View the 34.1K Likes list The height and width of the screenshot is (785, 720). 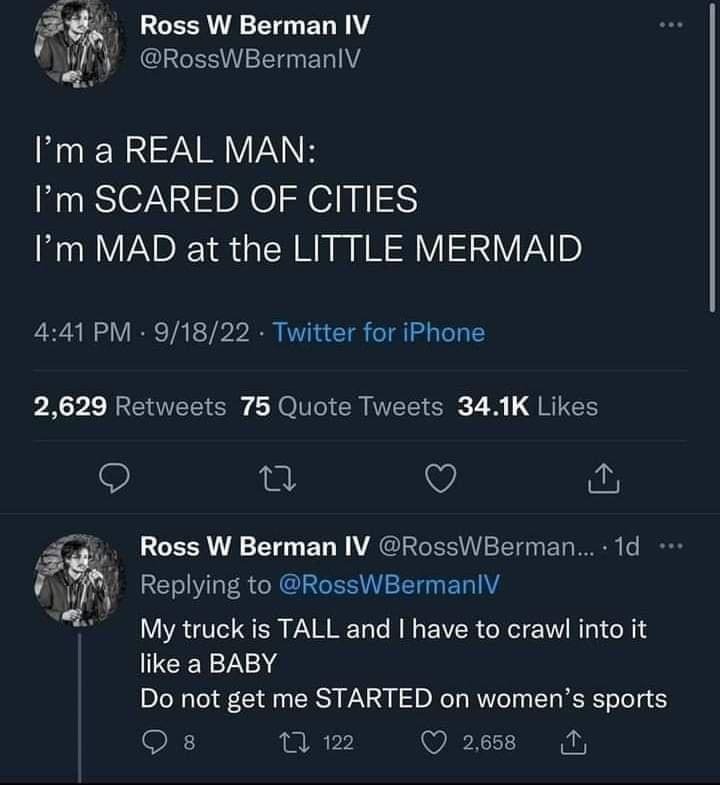coord(527,406)
